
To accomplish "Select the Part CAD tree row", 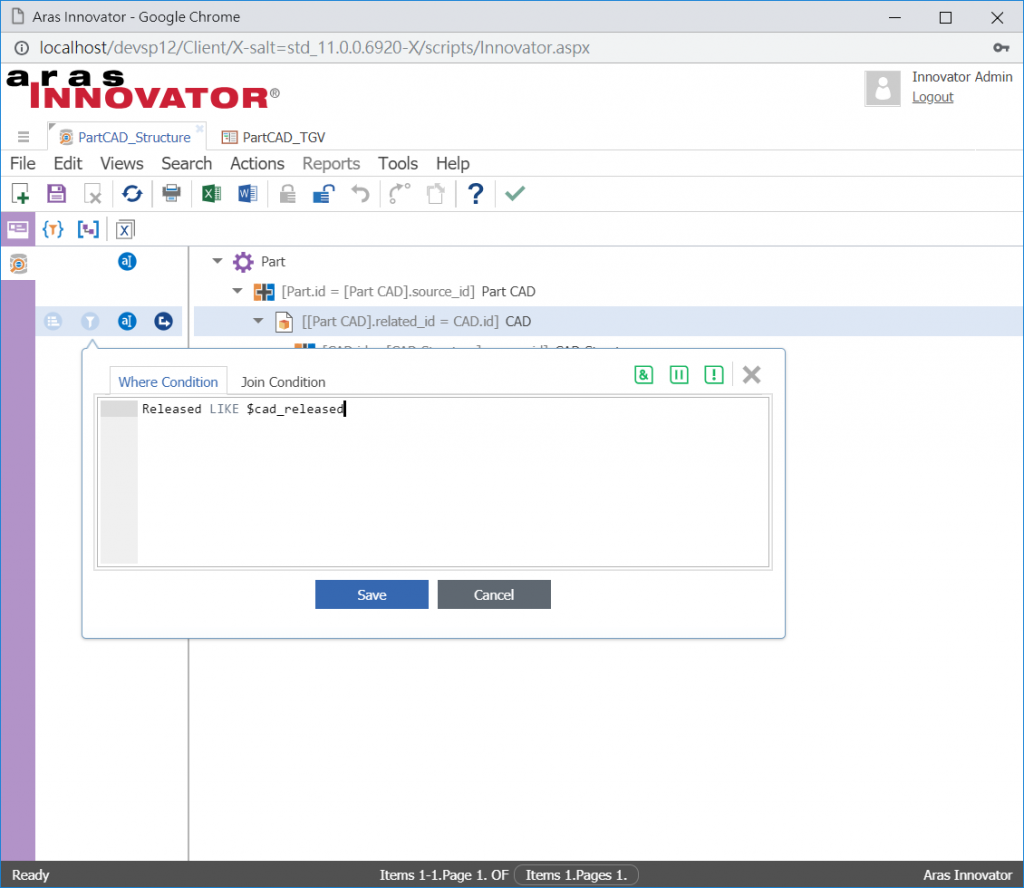I will pos(408,291).
